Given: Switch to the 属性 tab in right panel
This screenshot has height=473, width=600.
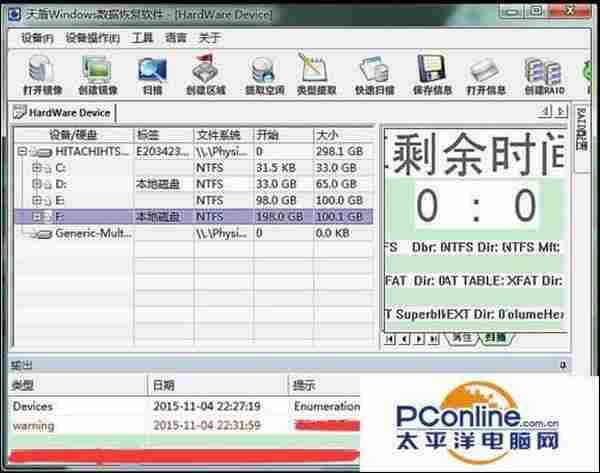Looking at the screenshot, I should (460, 339).
